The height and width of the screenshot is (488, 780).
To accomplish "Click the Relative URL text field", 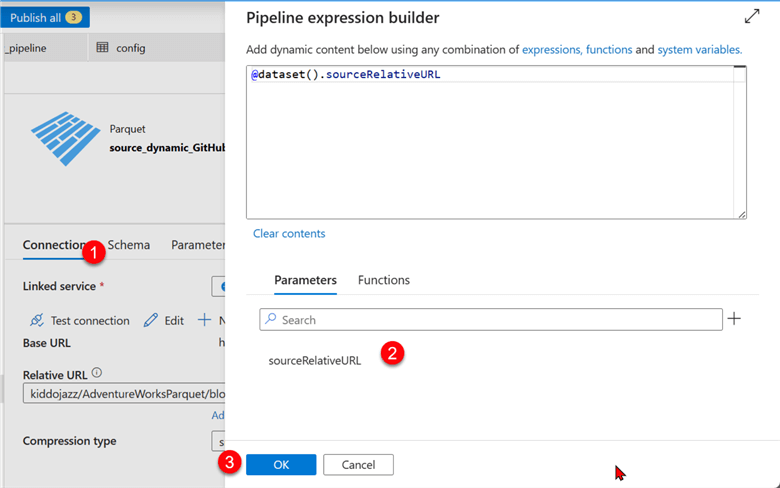I will (x=120, y=394).
